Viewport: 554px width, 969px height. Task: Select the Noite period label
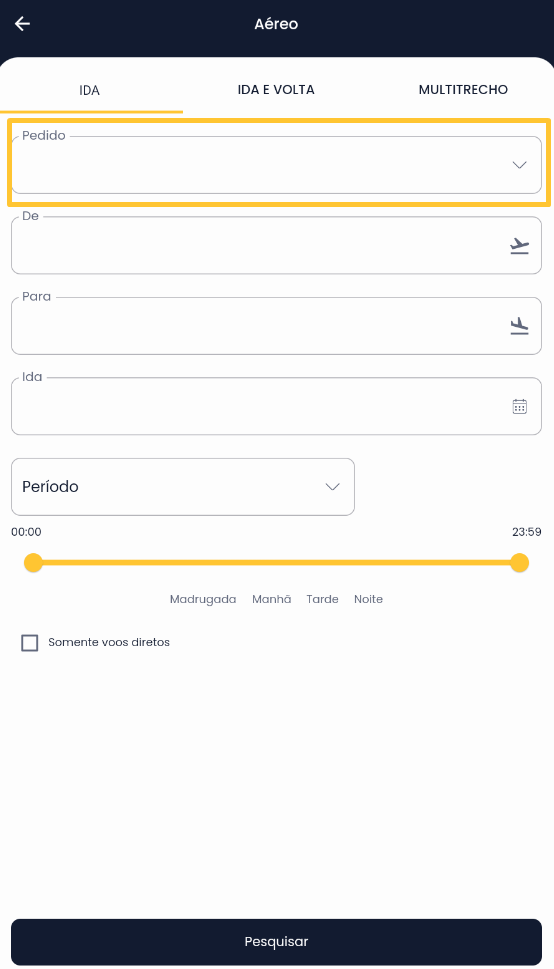pyautogui.click(x=369, y=599)
